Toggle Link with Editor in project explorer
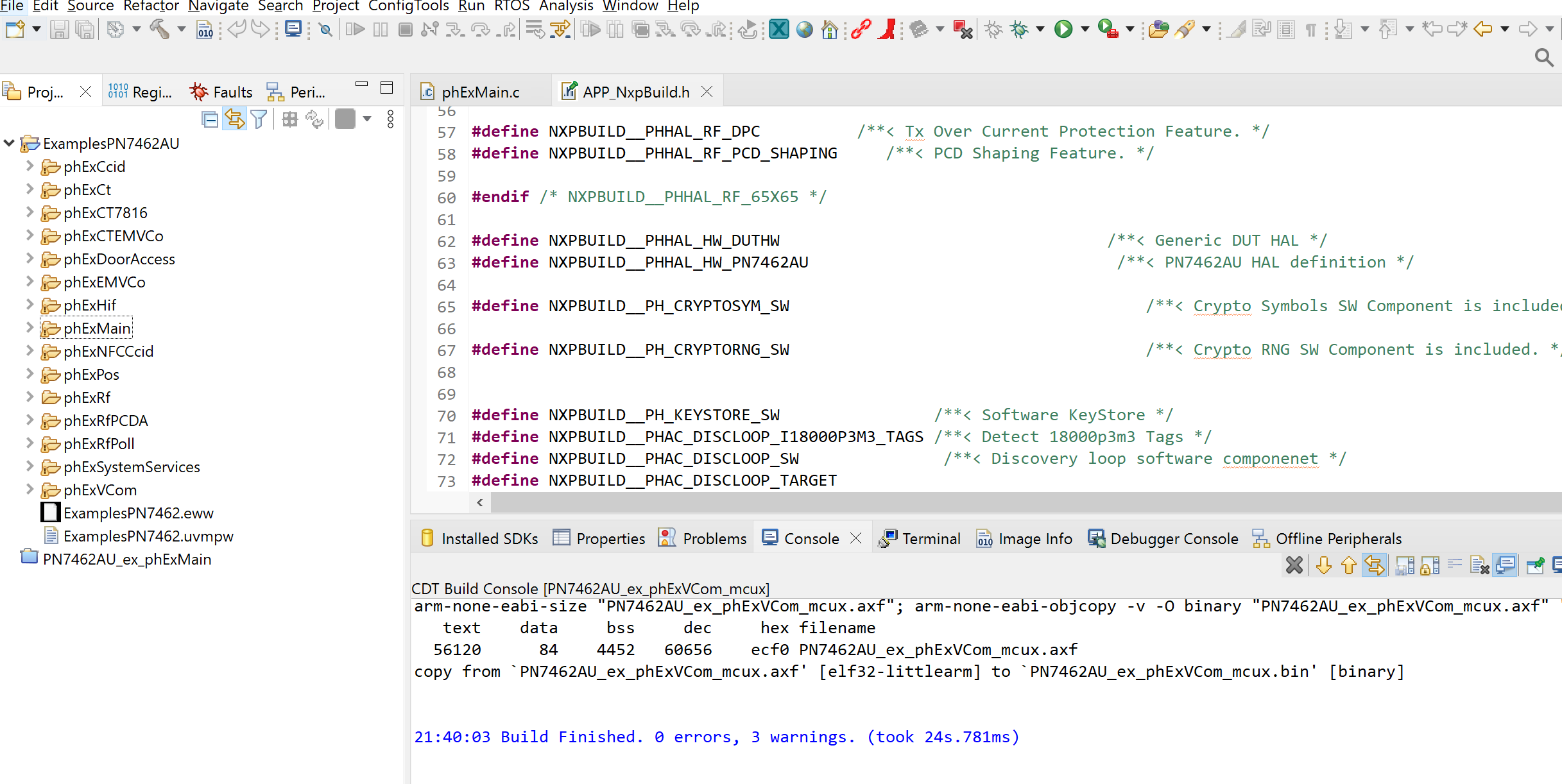The height and width of the screenshot is (784, 1562). [234, 119]
